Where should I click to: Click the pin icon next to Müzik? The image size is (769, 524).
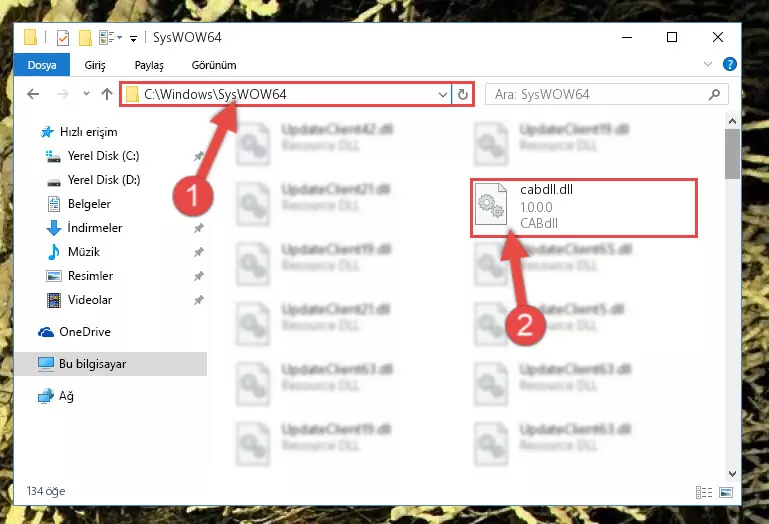198,252
